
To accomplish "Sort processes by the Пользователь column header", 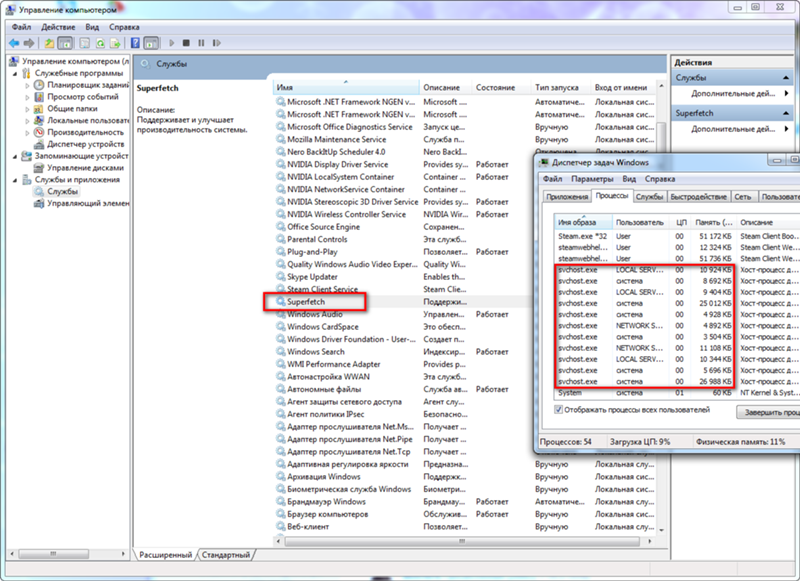I will pos(639,222).
